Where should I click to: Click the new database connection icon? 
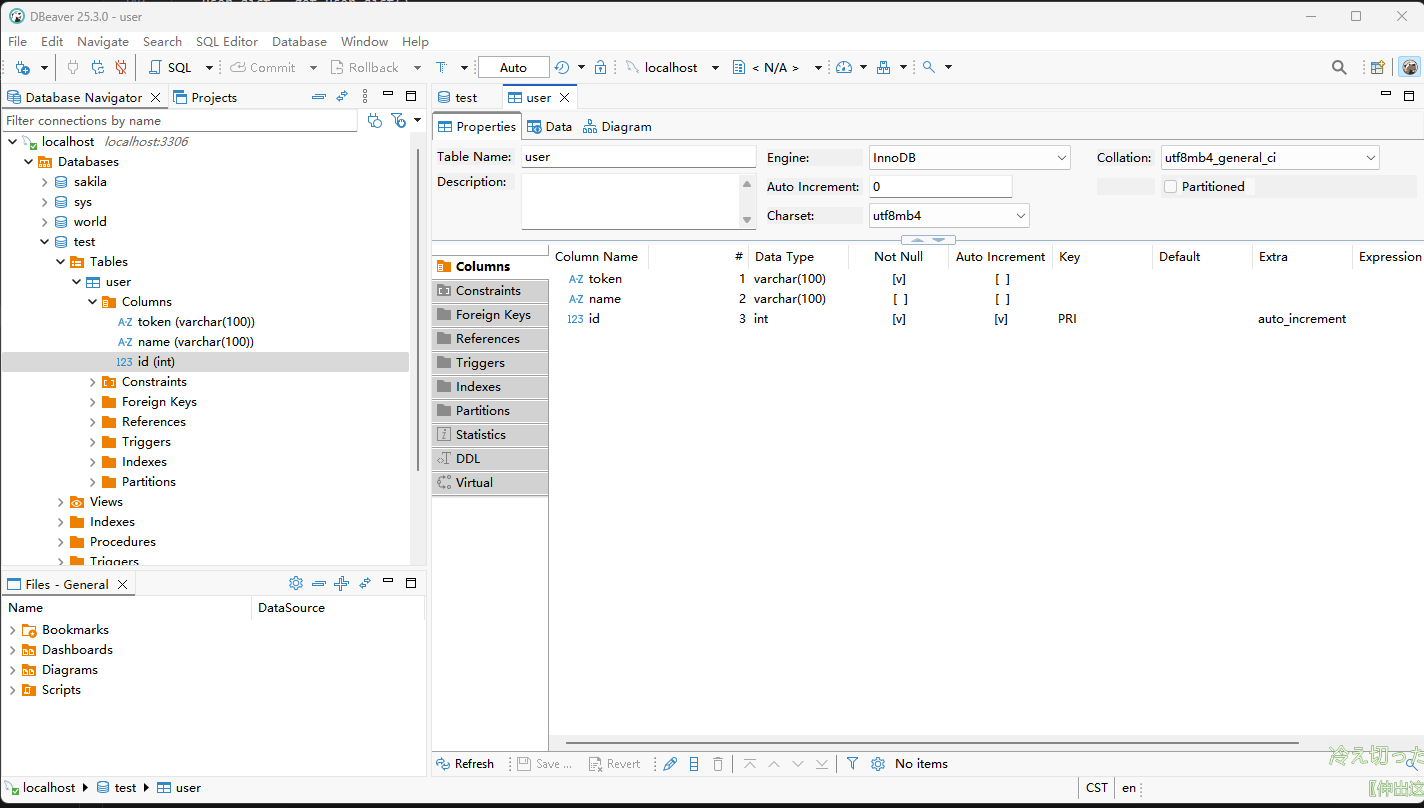23,68
